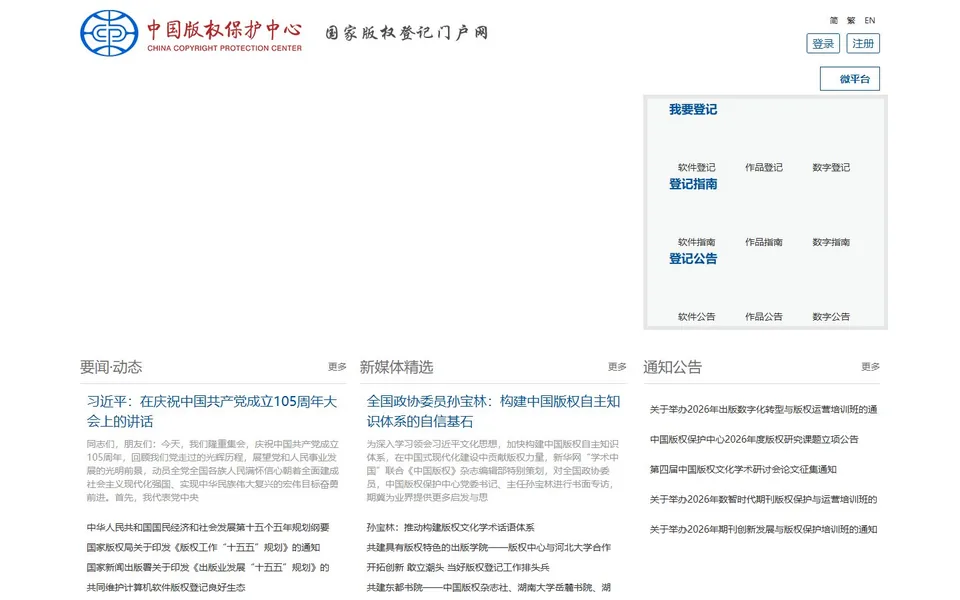Open 数字登记 under 我要登记
The height and width of the screenshot is (600, 960).
point(831,167)
